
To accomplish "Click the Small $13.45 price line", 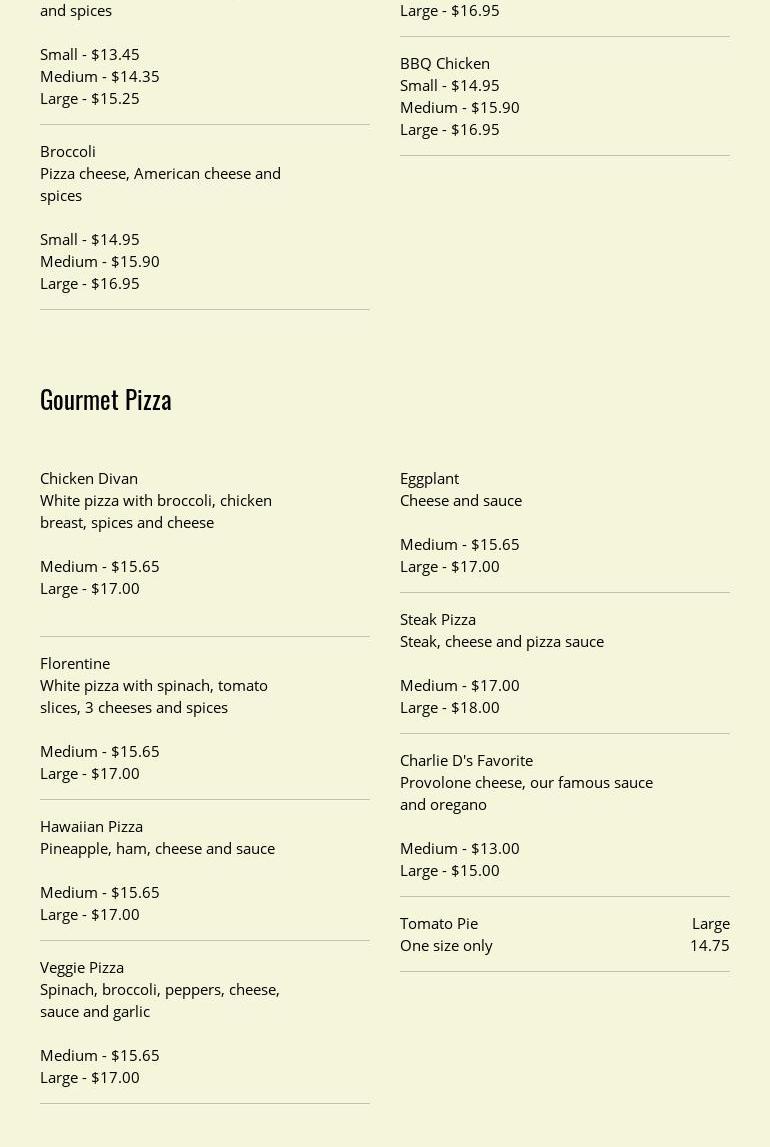I will [89, 54].
